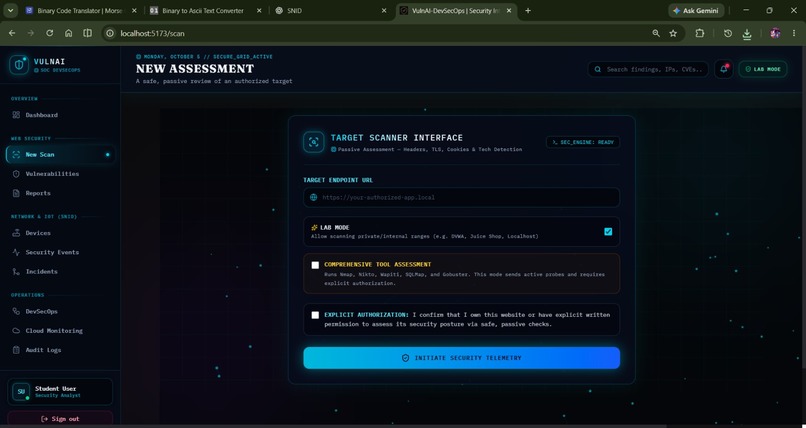
Task: Switch to Binary Code Translator tab
Action: coord(81,11)
